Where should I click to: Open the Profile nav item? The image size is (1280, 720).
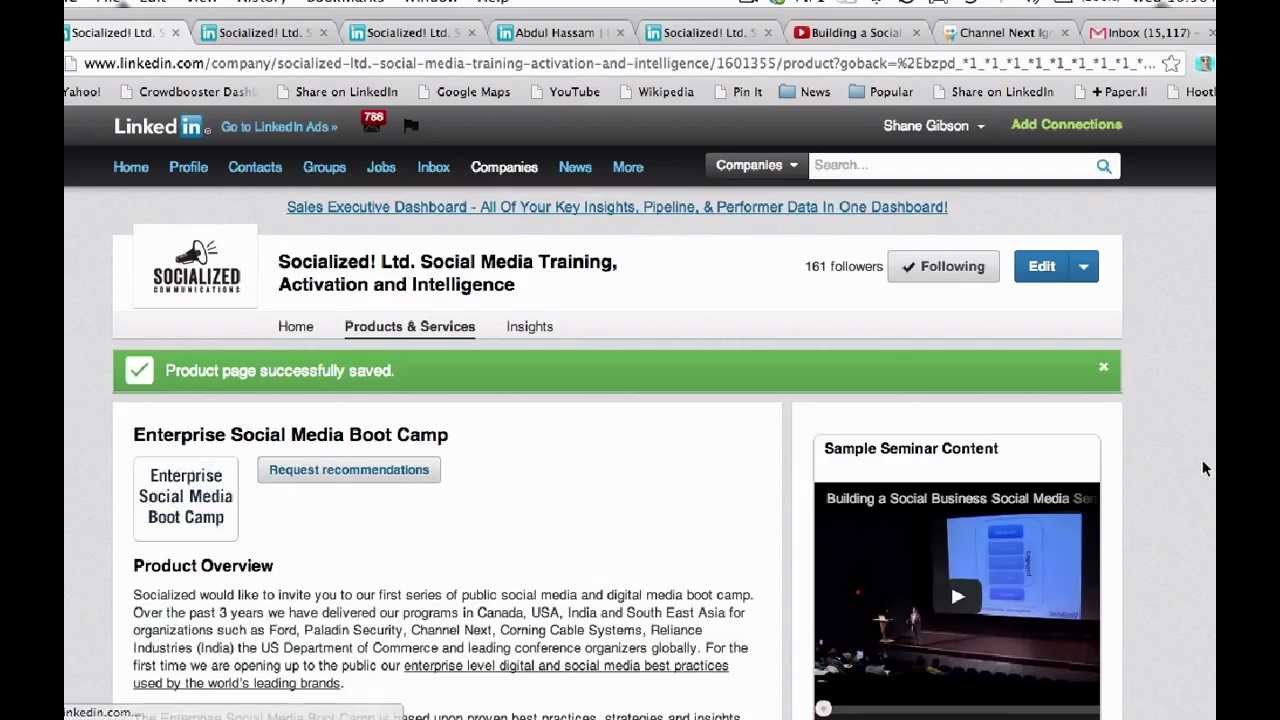click(x=188, y=167)
